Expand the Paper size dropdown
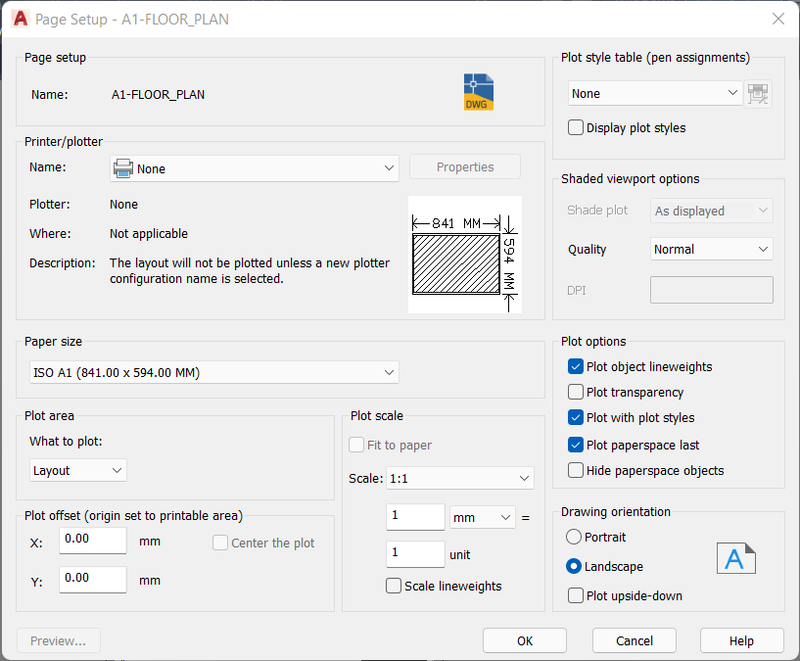Viewport: 800px width, 661px height. tap(214, 372)
